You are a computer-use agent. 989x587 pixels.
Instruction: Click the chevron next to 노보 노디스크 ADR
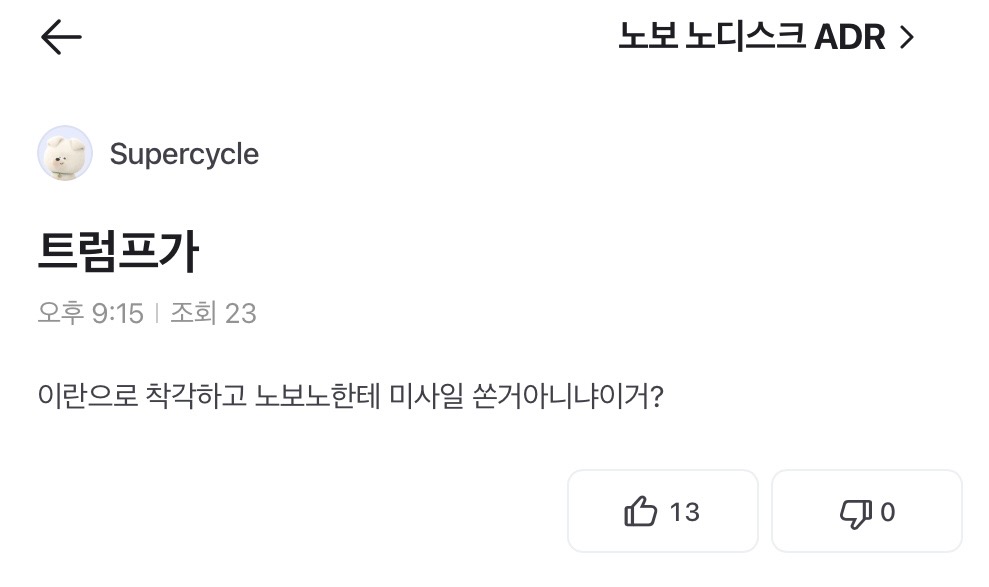(907, 38)
